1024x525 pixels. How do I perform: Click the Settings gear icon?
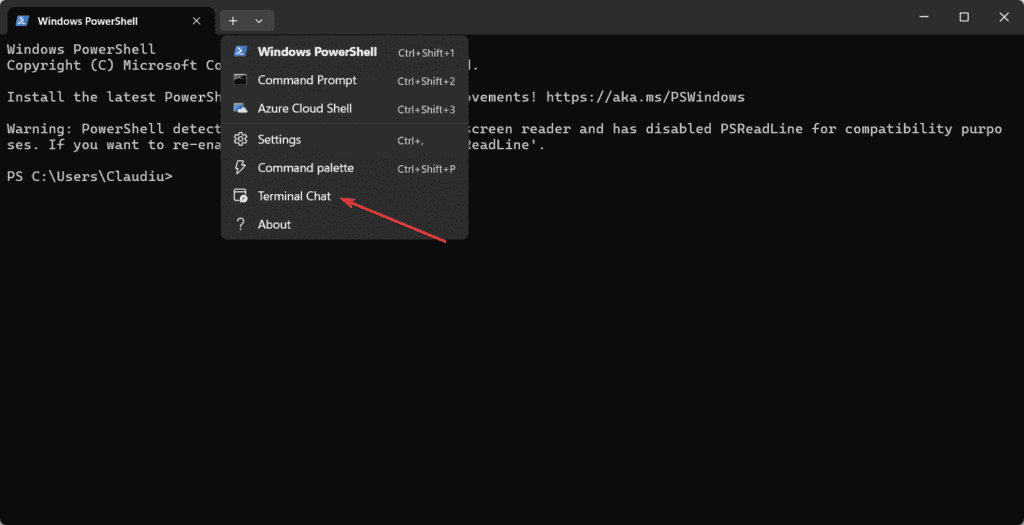point(240,139)
